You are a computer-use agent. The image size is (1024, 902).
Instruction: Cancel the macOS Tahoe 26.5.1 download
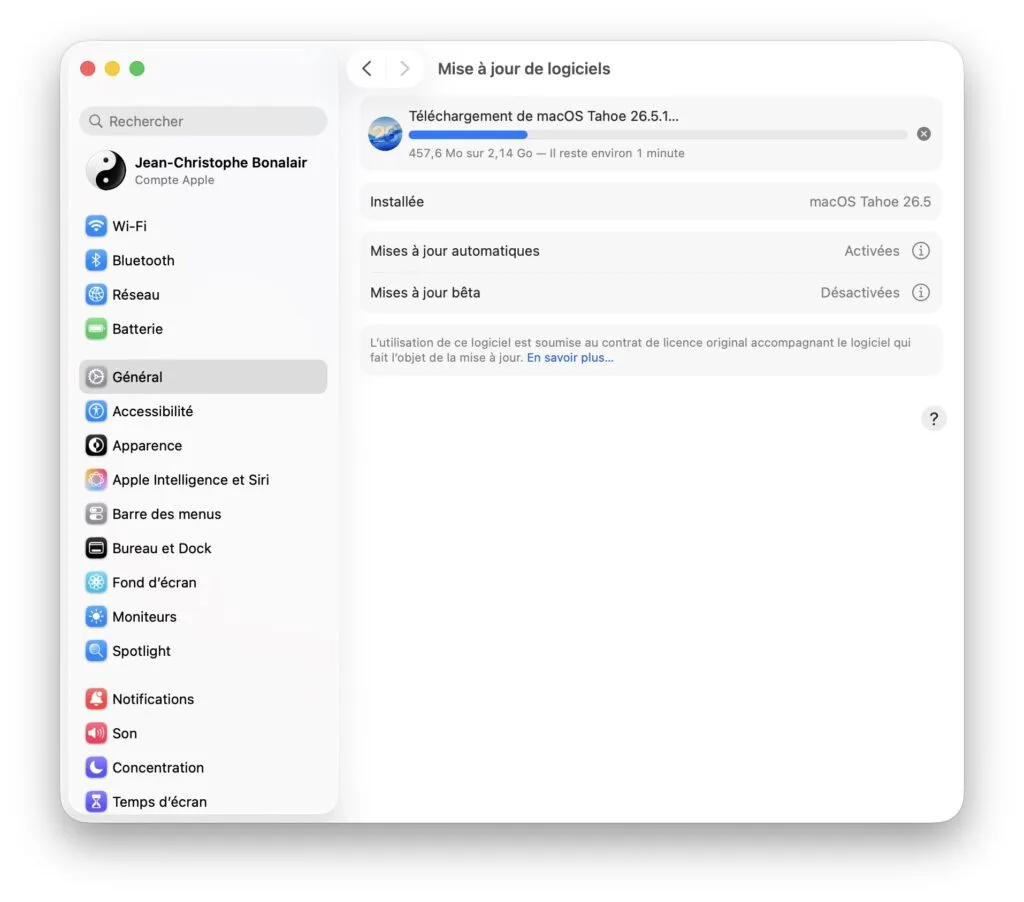923,134
